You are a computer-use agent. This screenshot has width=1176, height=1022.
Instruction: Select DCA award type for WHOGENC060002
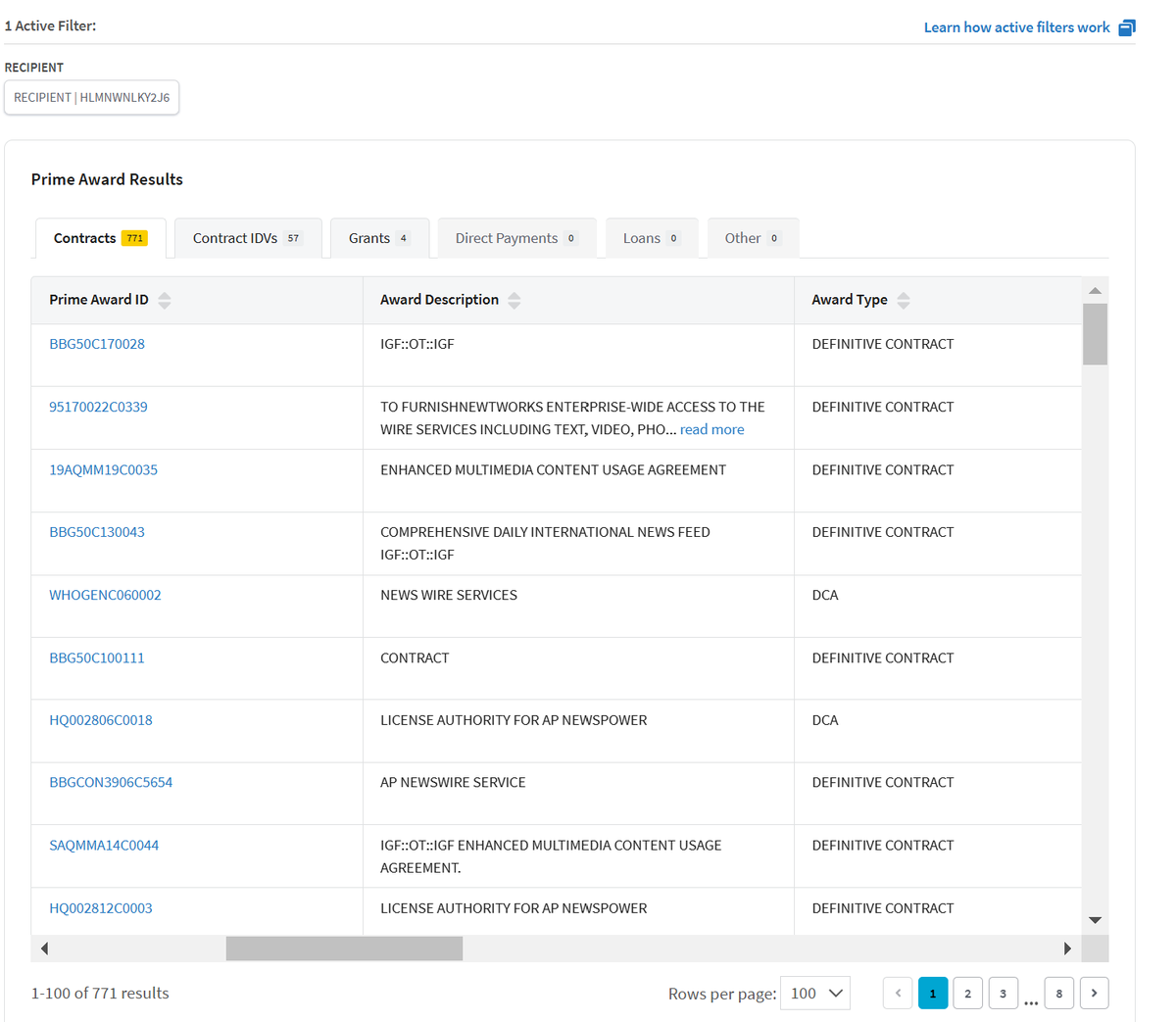point(825,595)
